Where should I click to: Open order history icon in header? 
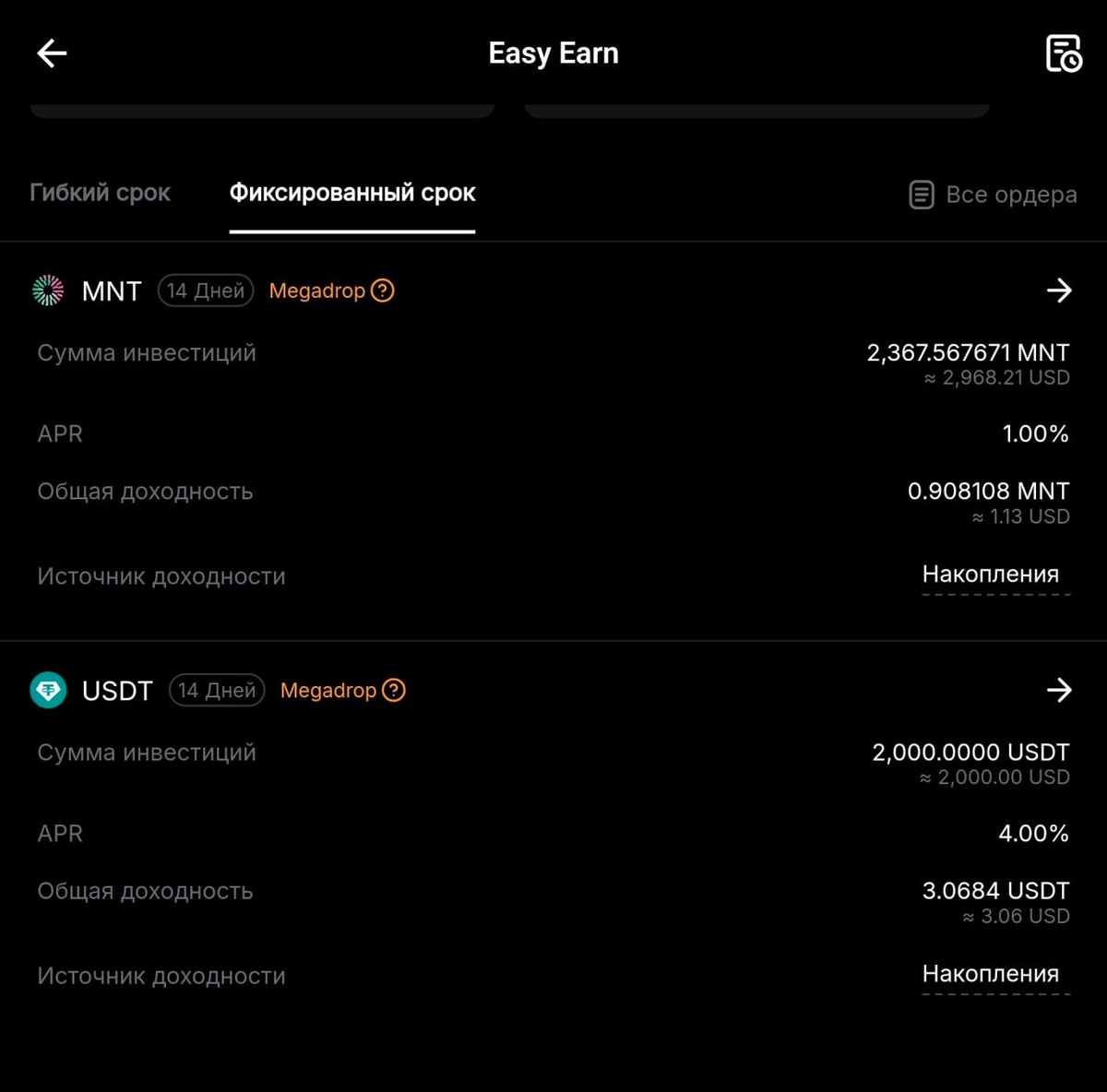click(1063, 53)
